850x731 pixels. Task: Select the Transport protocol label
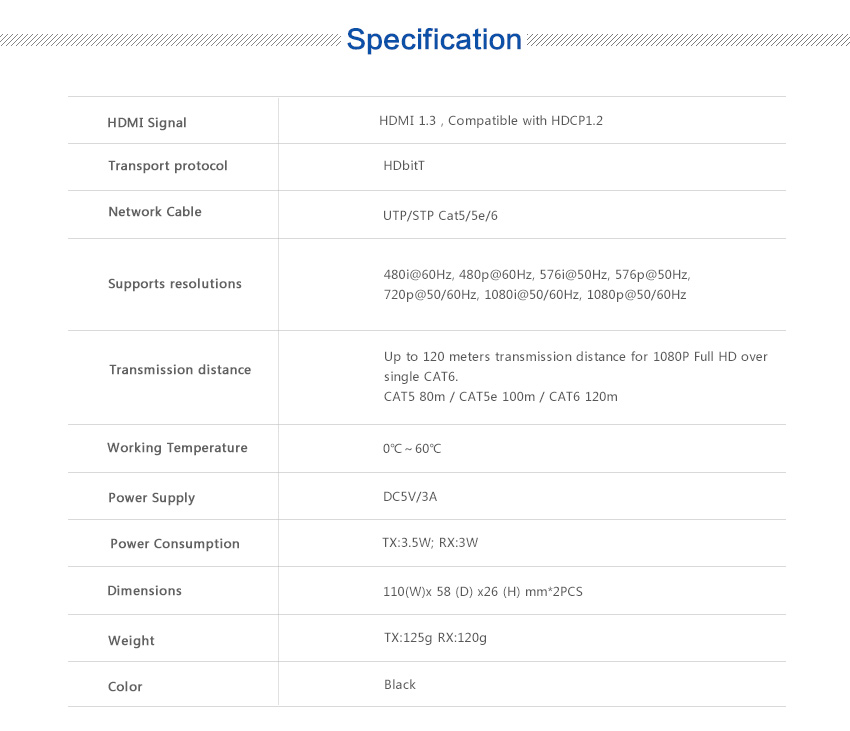168,166
